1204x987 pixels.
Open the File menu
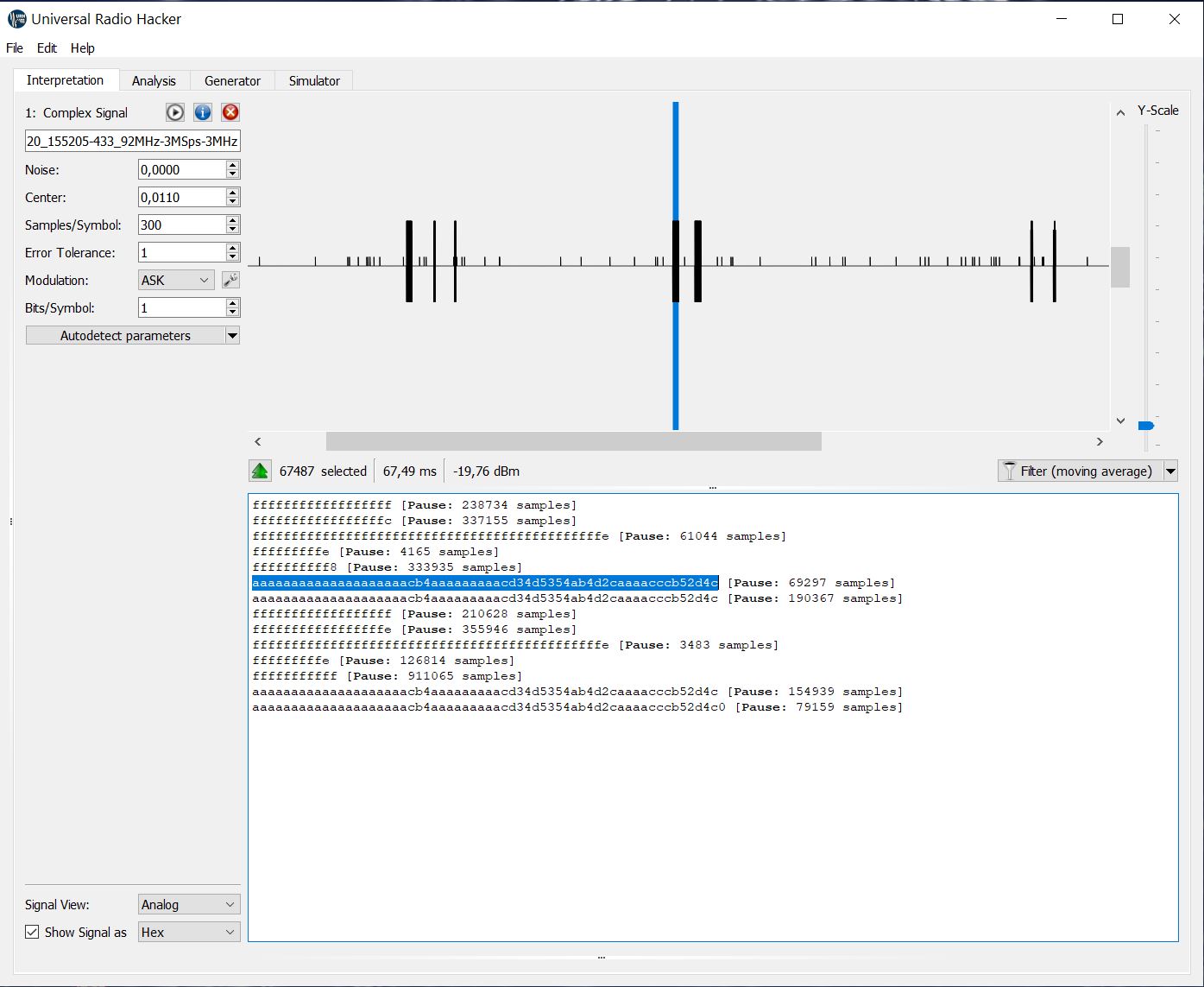point(15,48)
